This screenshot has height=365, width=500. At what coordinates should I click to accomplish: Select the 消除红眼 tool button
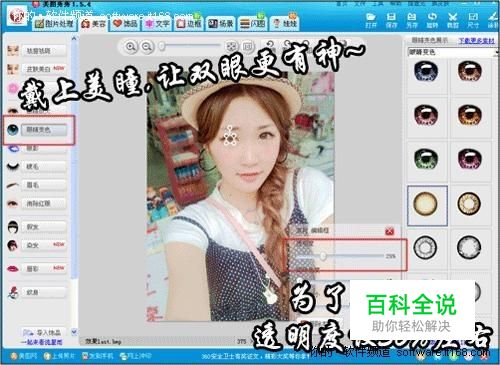(x=44, y=203)
